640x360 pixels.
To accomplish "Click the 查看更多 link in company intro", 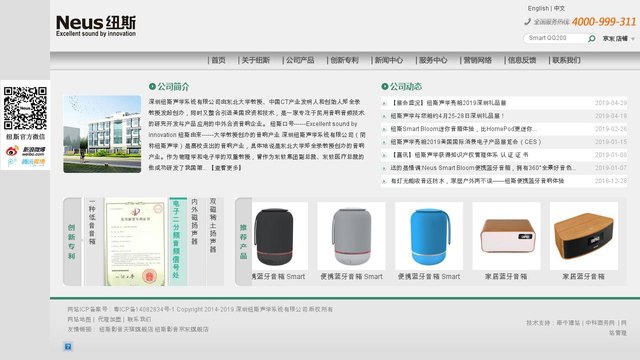I will point(226,168).
